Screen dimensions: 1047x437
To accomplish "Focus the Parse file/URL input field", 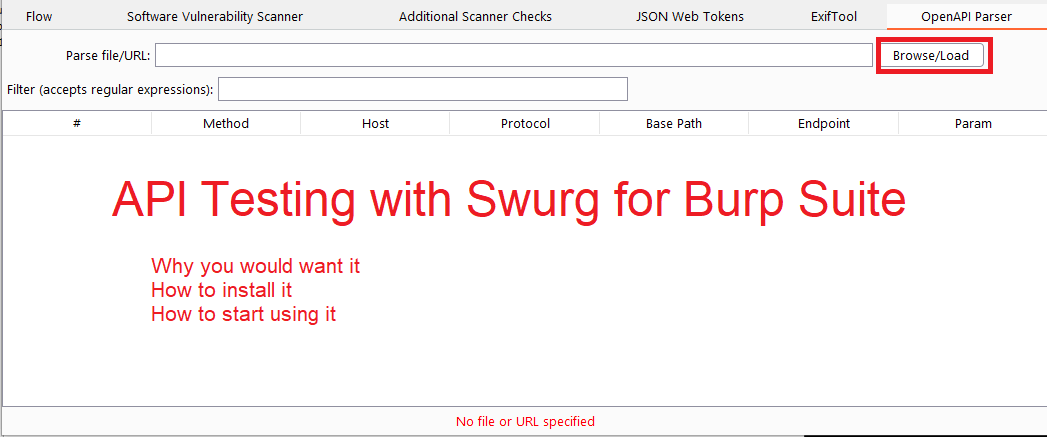I will tap(513, 55).
